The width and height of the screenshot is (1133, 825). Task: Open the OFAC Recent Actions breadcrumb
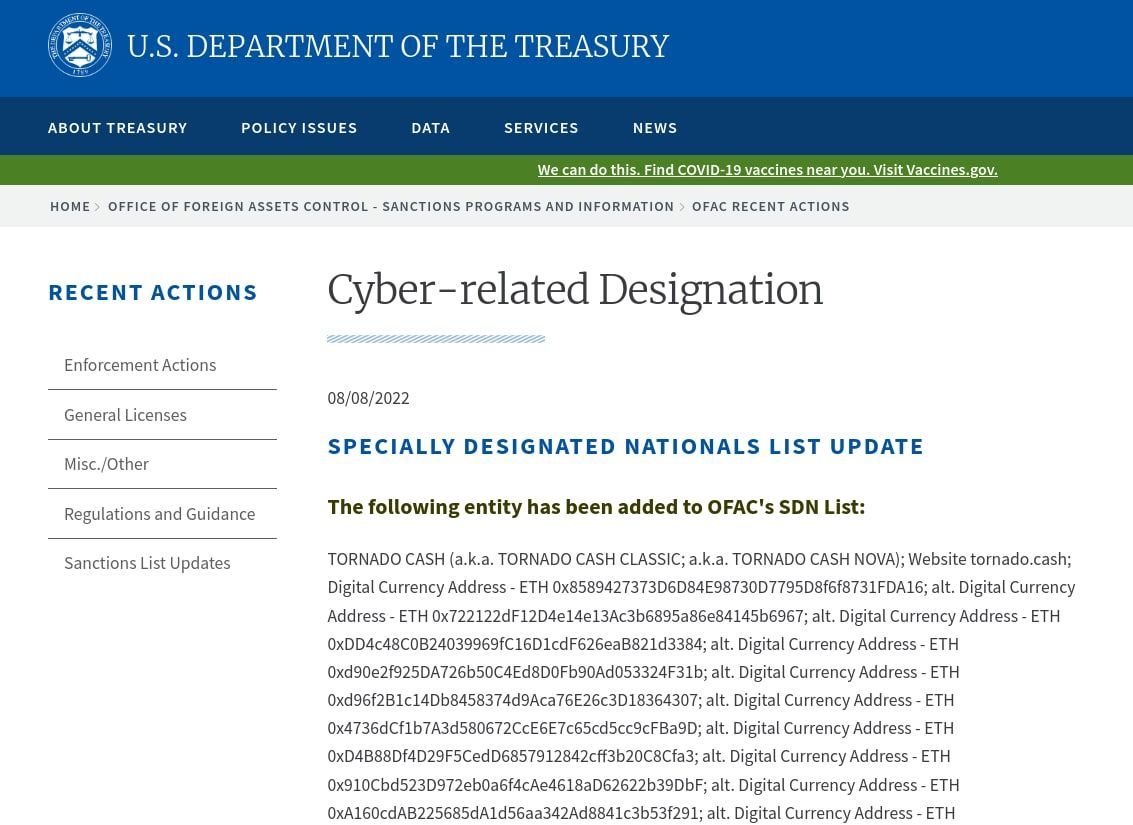point(770,206)
